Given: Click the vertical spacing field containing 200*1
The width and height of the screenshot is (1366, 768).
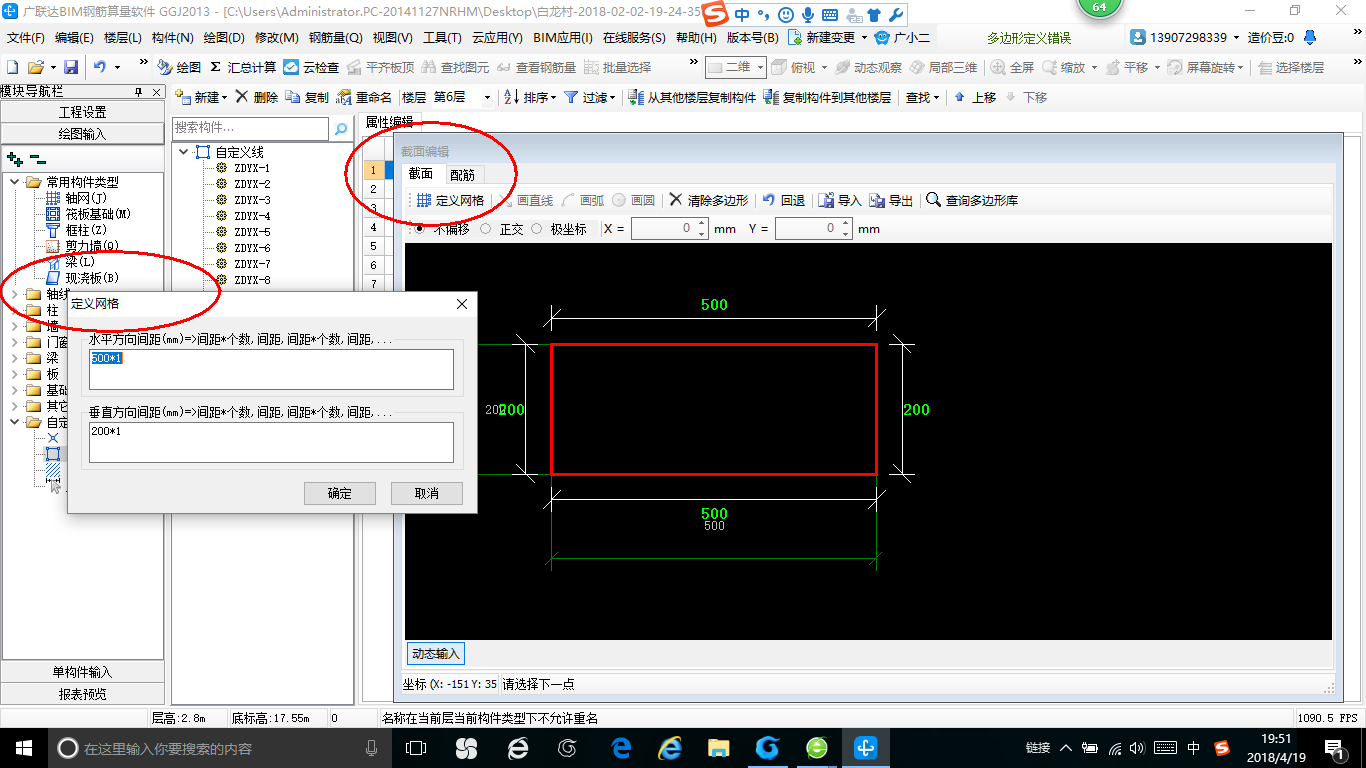Looking at the screenshot, I should coord(271,442).
